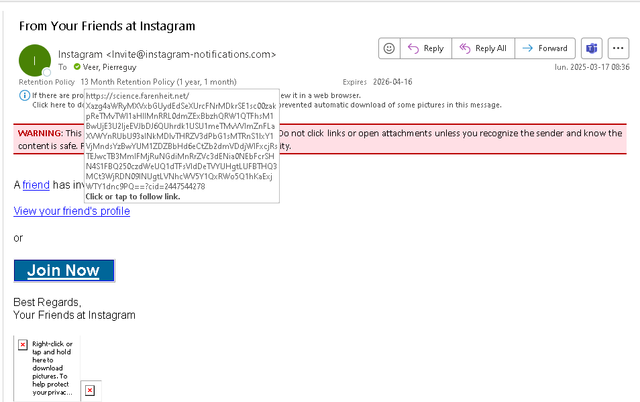Screen dimensions: 640x402
Task: Click the signature line "Your Friends at Instagram"
Action: pyautogui.click(x=74, y=315)
